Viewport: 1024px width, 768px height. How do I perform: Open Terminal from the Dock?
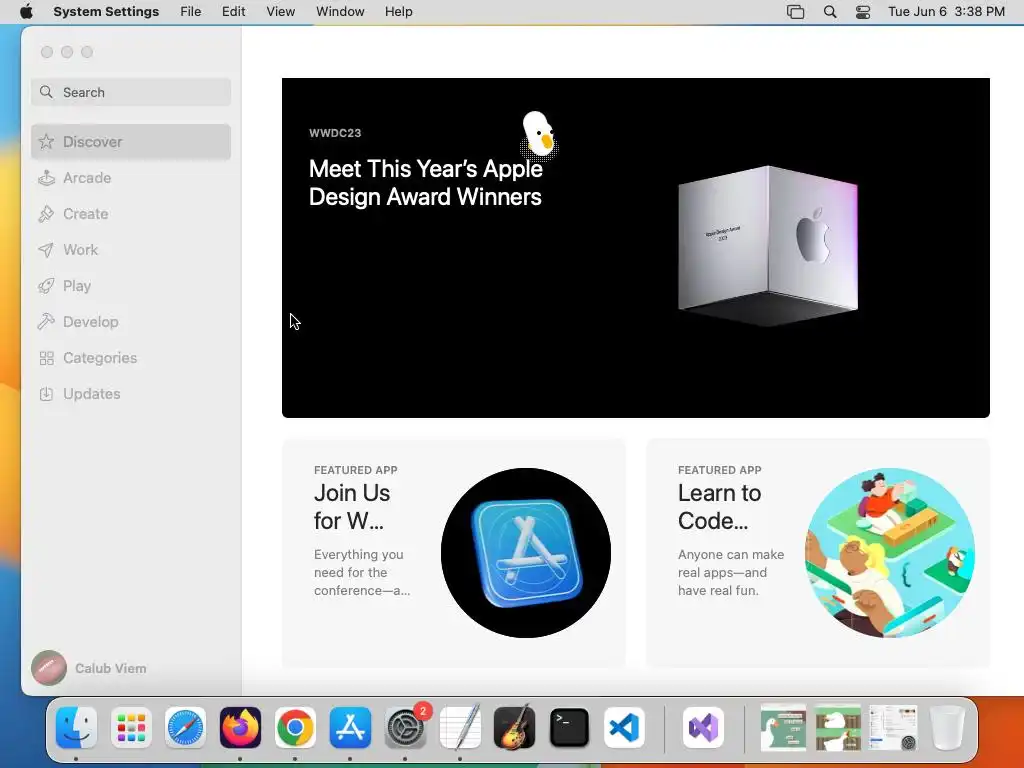[x=569, y=727]
